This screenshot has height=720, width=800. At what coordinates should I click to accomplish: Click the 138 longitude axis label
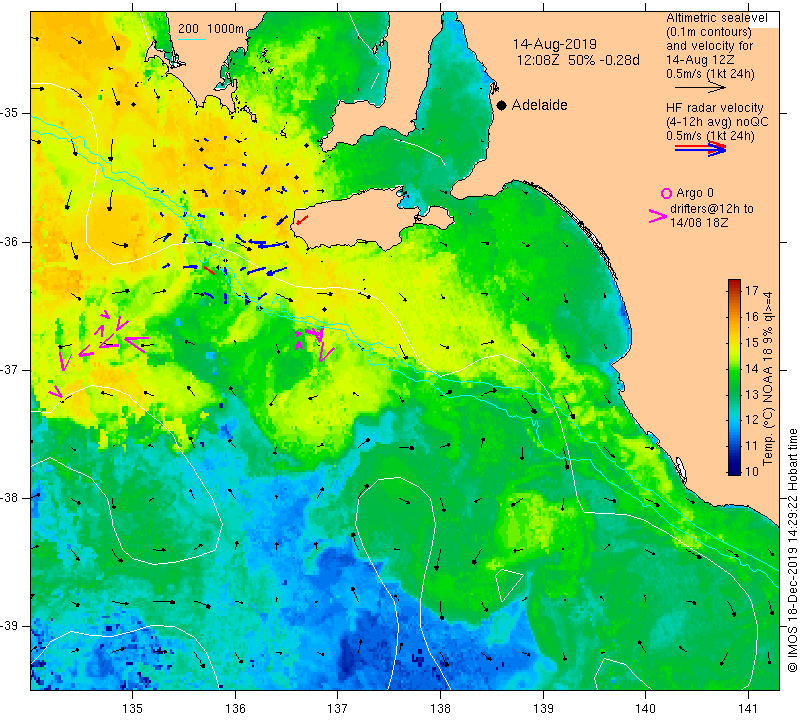[x=440, y=708]
